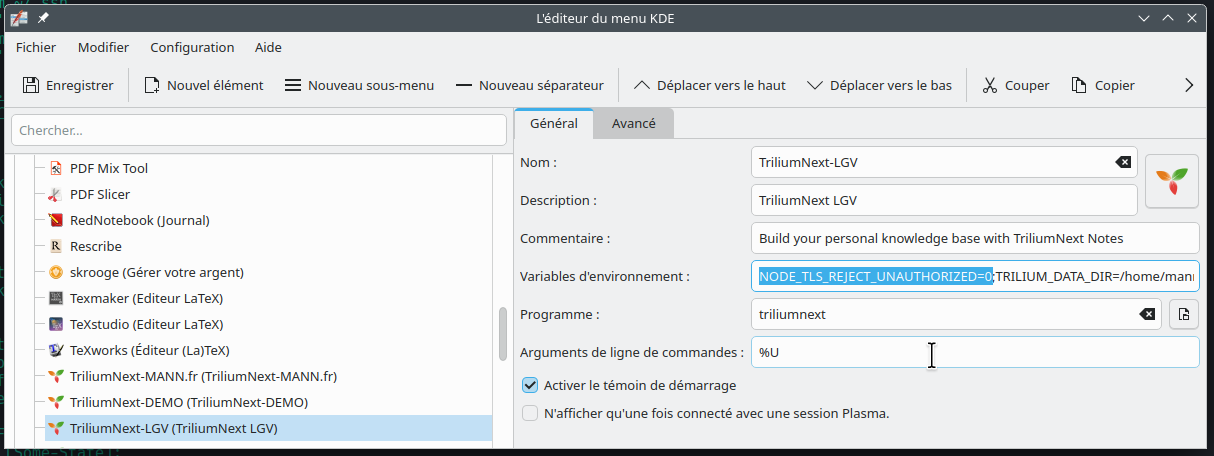
Task: Click the PDF Slicer icon
Action: click(56, 194)
